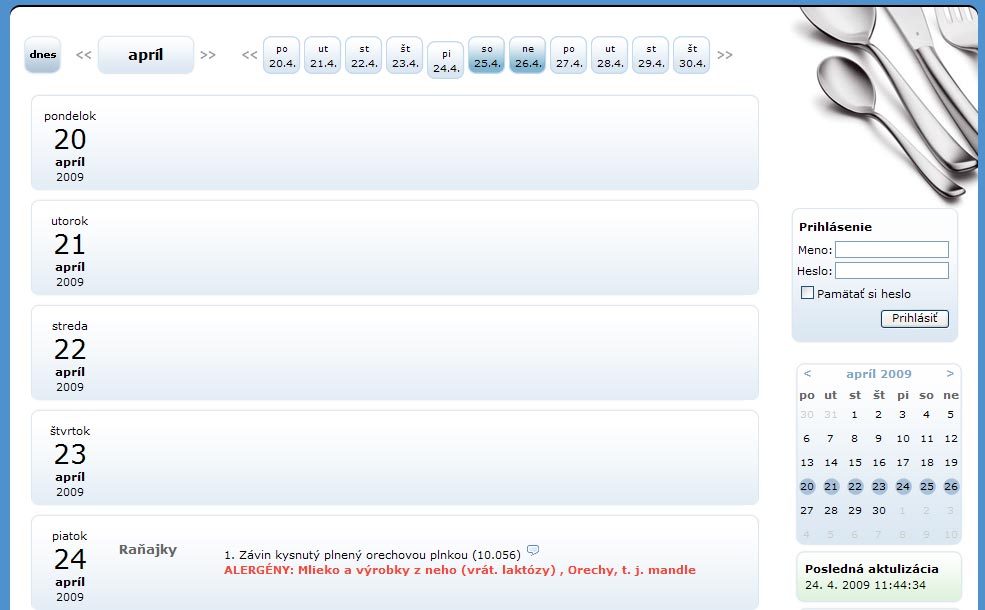This screenshot has height=610, width=985.
Task: Show previous days using left day-strip arrows
Action: coord(250,55)
